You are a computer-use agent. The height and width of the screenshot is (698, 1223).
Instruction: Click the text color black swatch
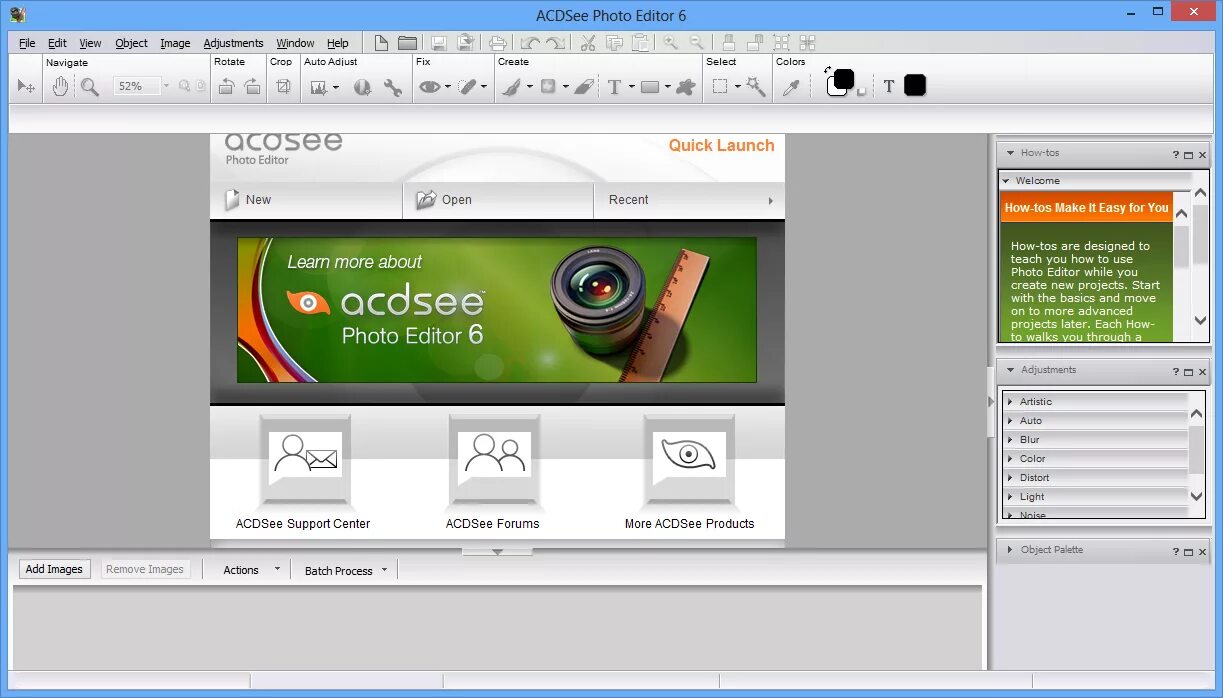coord(915,86)
